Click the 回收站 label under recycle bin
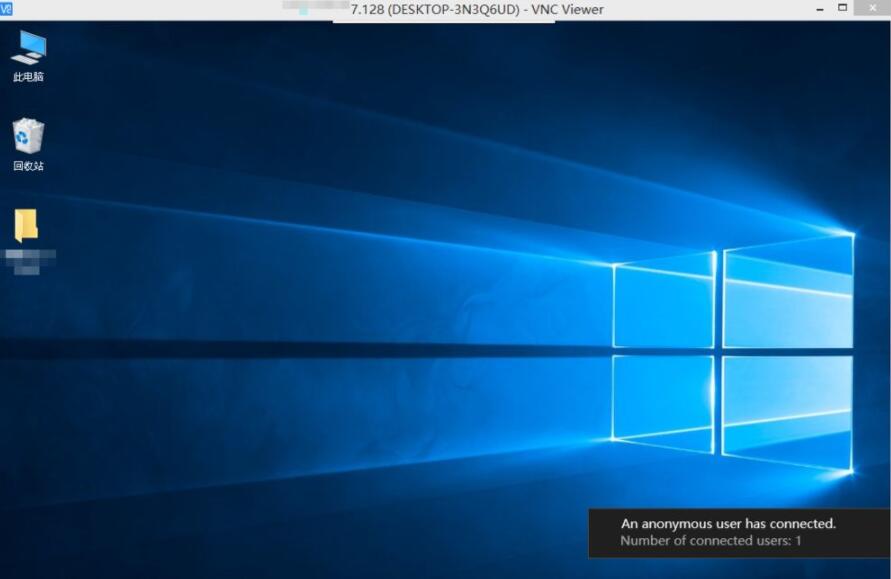 pos(28,166)
